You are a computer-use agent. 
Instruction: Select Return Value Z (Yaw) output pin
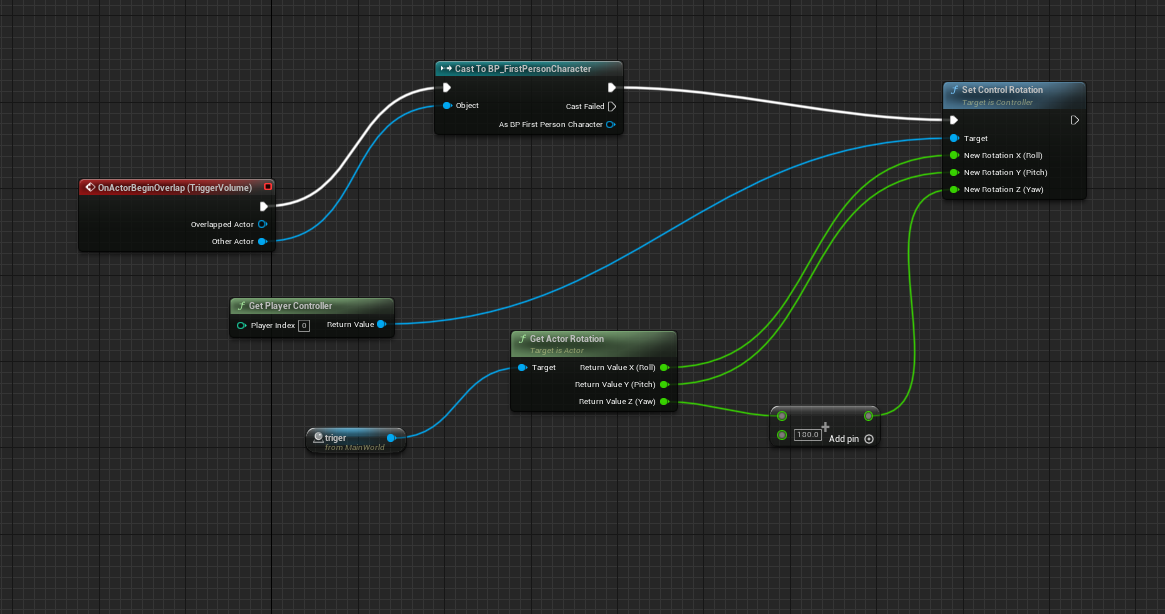point(664,401)
